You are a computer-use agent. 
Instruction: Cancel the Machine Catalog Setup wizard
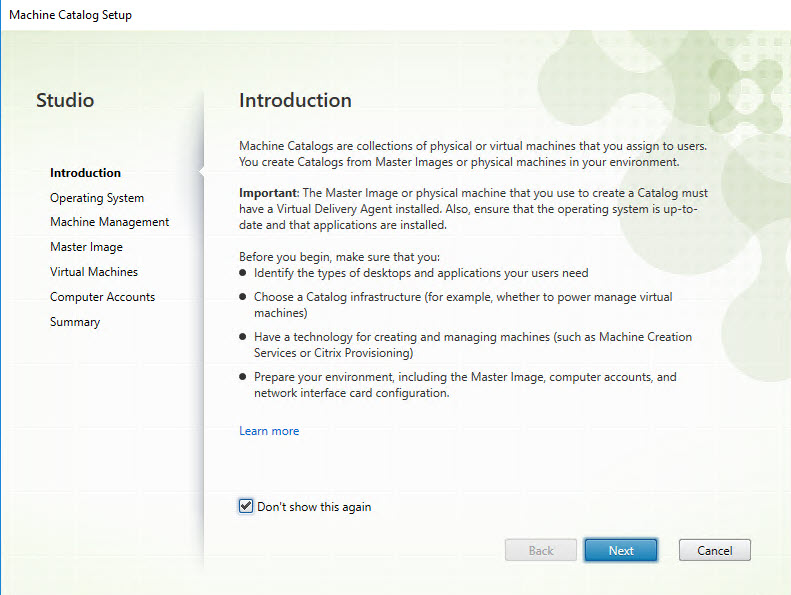[x=714, y=550]
